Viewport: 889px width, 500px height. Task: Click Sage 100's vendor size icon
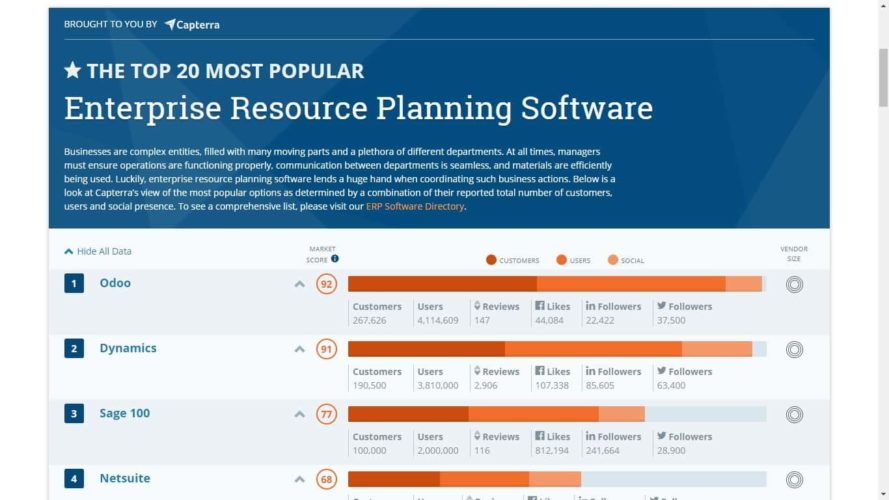[794, 414]
